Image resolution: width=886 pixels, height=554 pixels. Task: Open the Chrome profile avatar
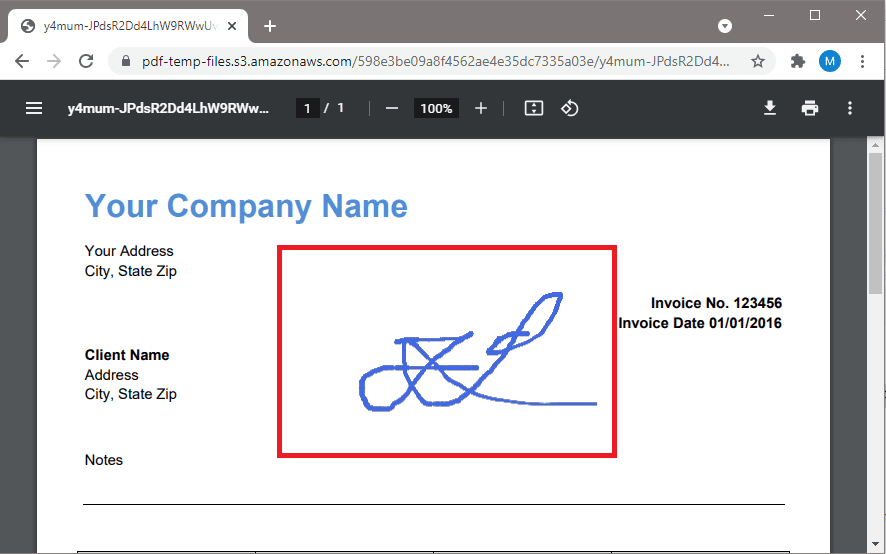[x=830, y=61]
